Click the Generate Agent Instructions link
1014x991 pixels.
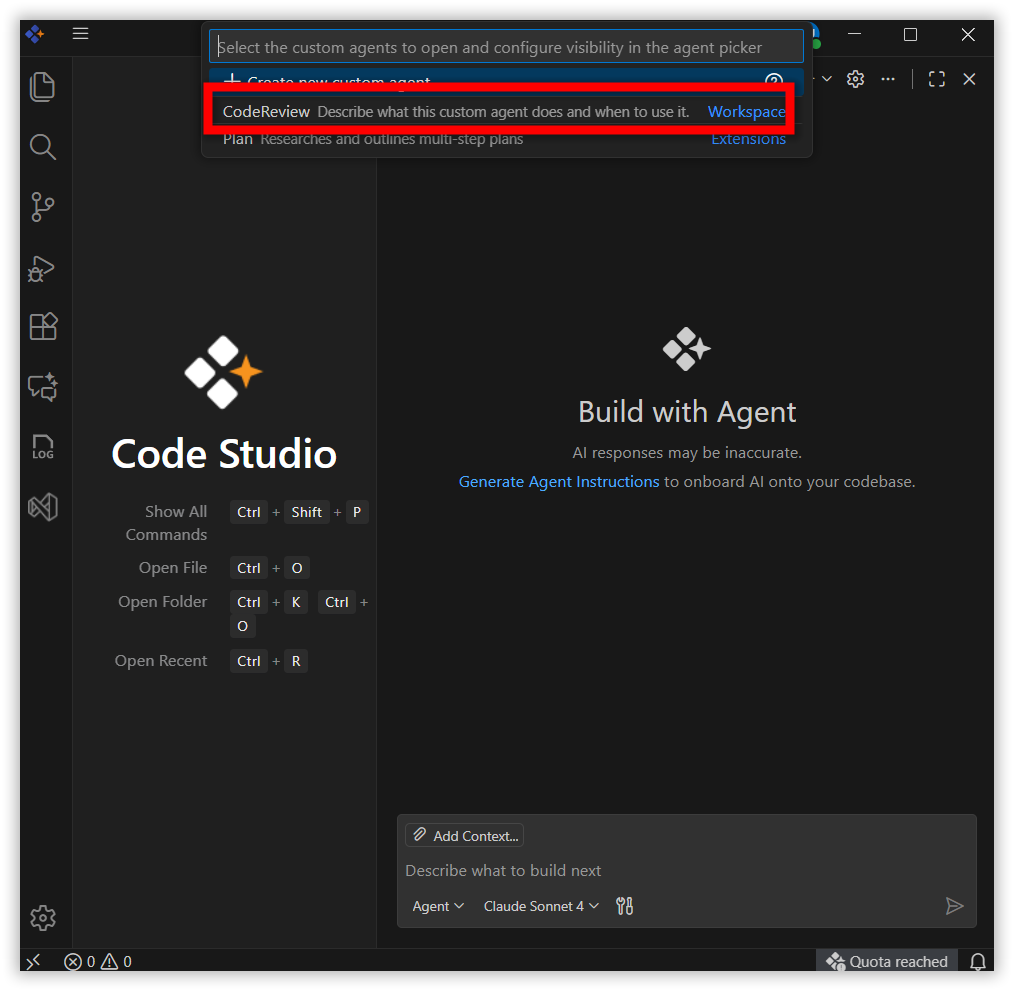558,481
